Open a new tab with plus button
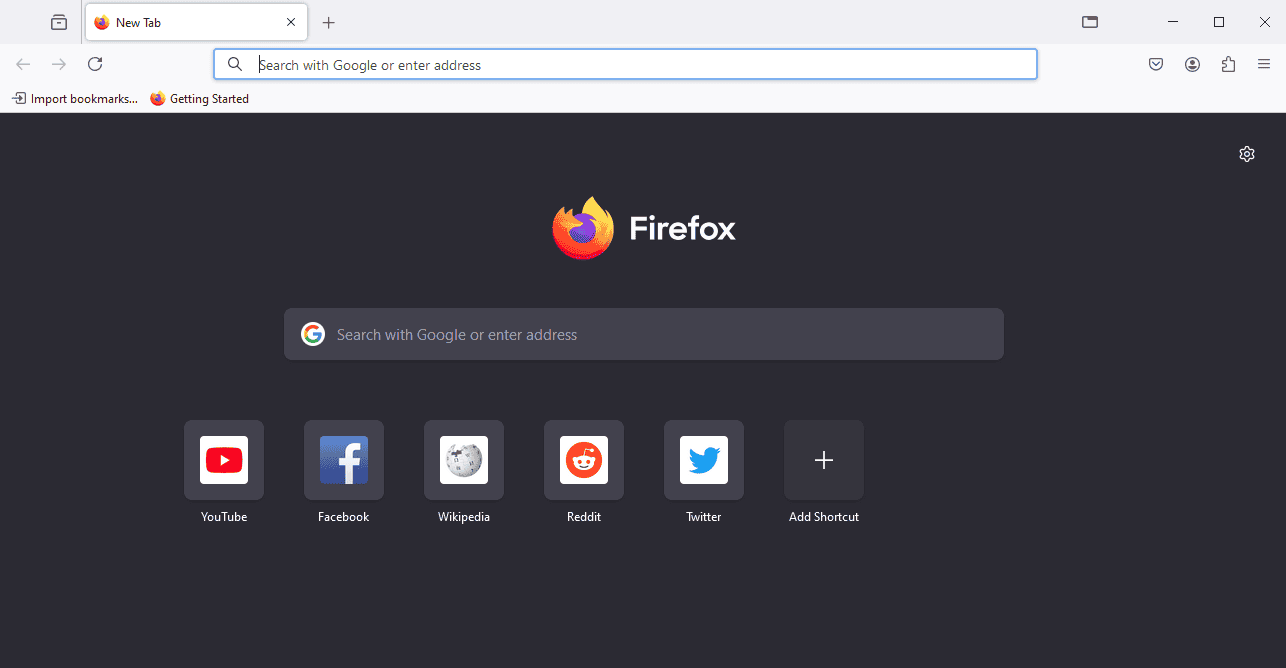This screenshot has height=668, width=1286. [x=329, y=22]
